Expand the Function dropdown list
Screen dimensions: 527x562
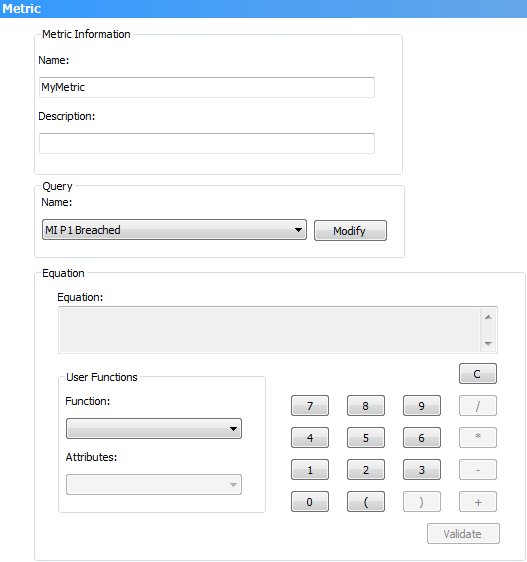coord(154,429)
